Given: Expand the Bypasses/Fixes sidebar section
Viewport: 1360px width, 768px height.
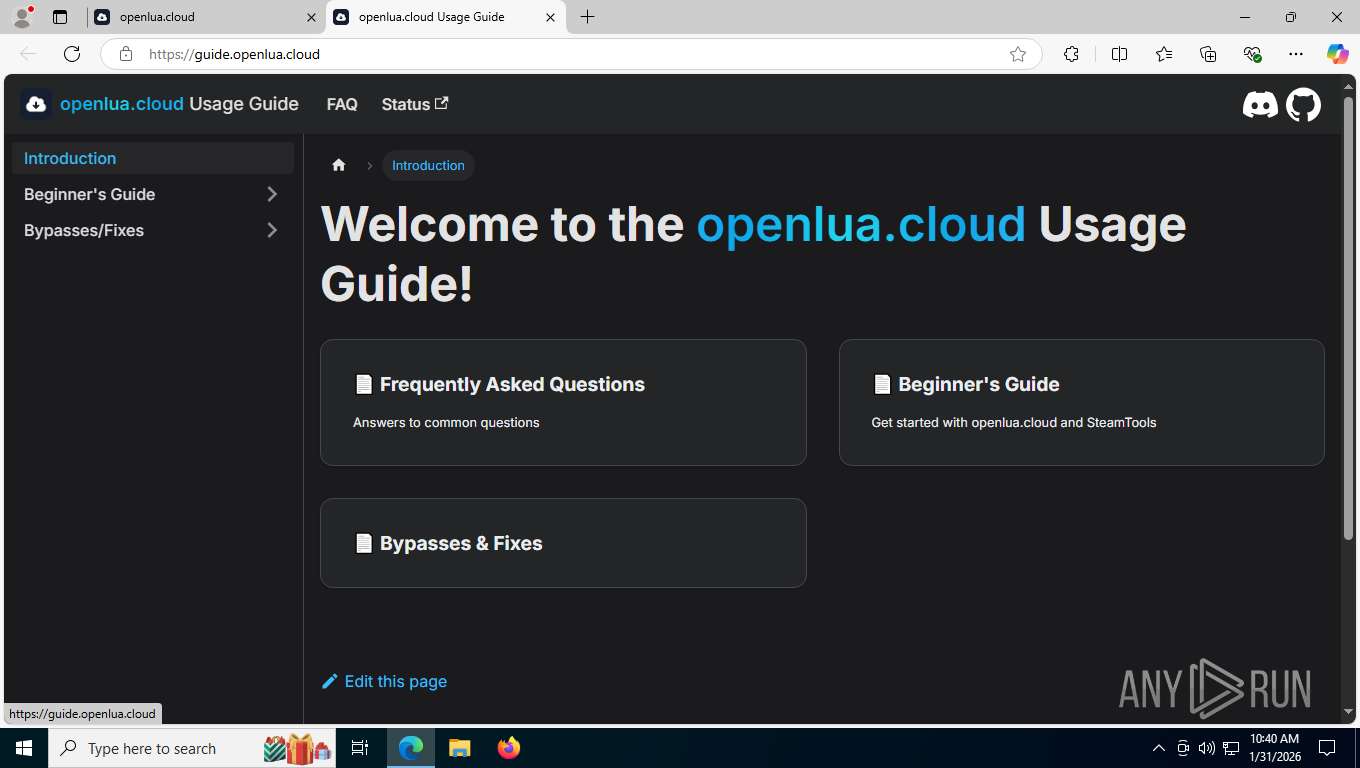Looking at the screenshot, I should point(272,230).
